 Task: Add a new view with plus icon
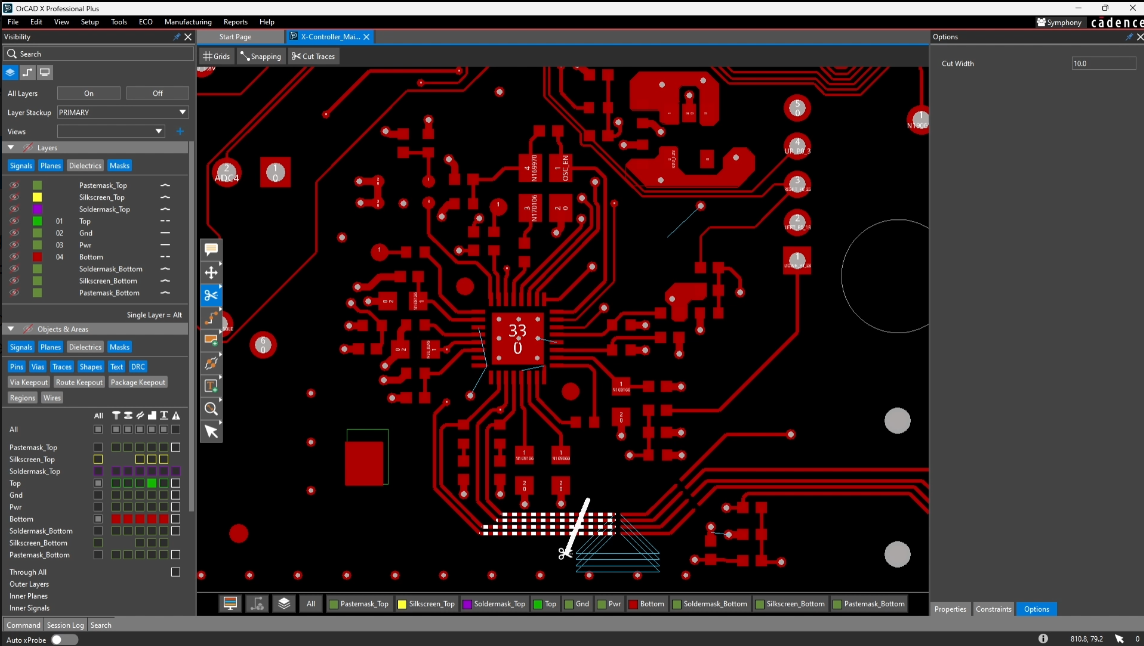180,131
